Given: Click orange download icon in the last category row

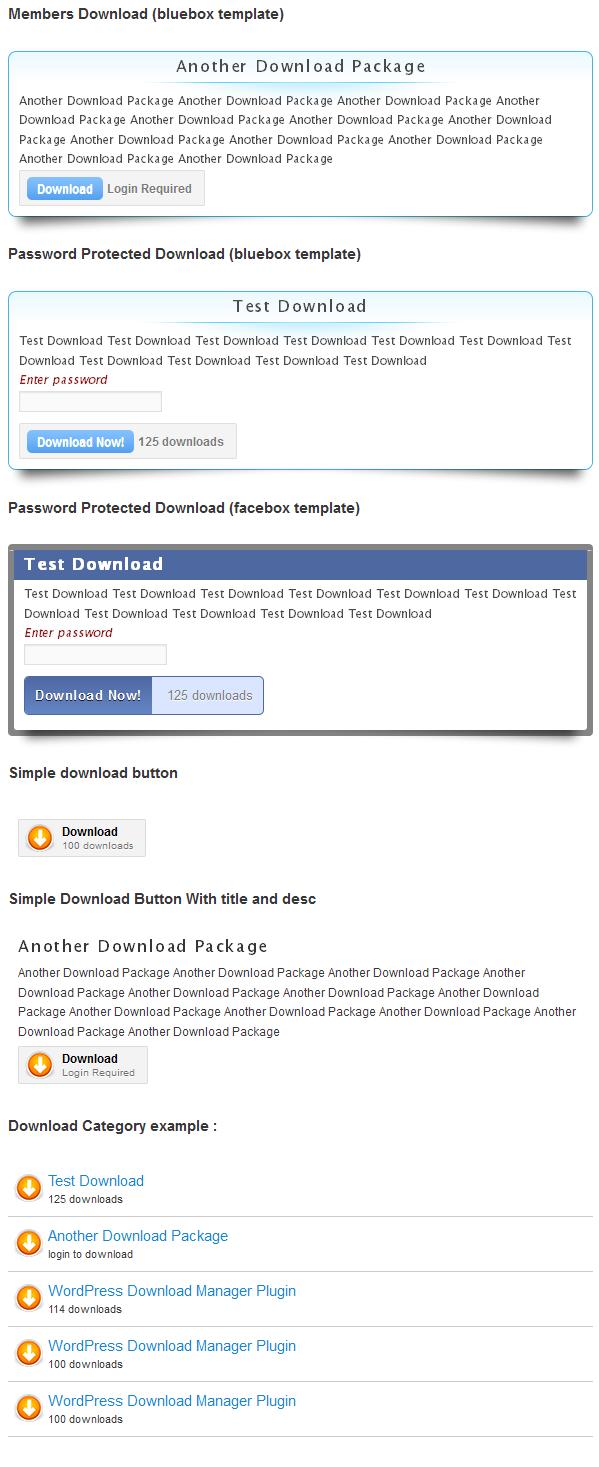Looking at the screenshot, I should click(x=29, y=1408).
